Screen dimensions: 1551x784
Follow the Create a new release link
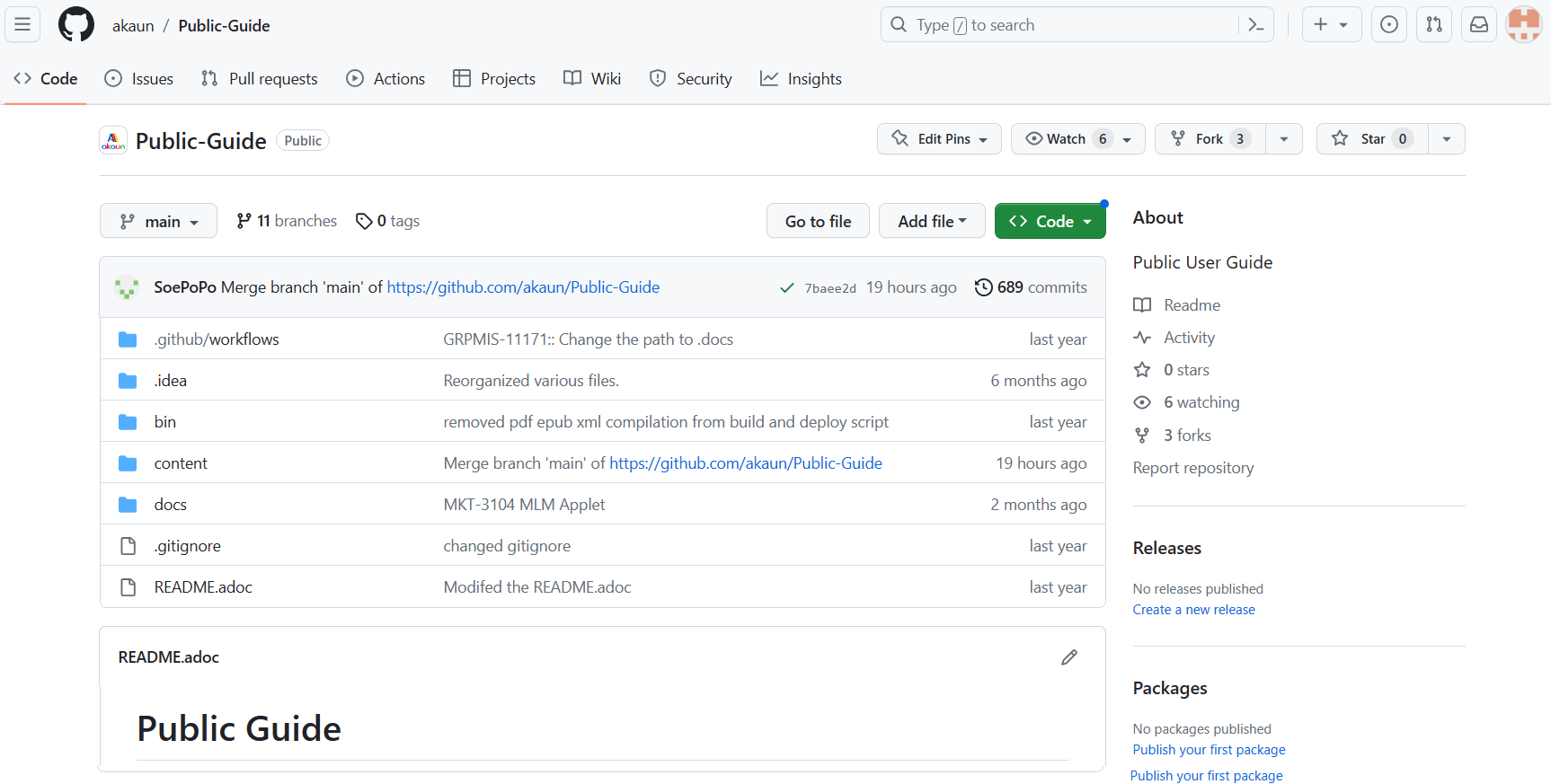click(x=1193, y=610)
